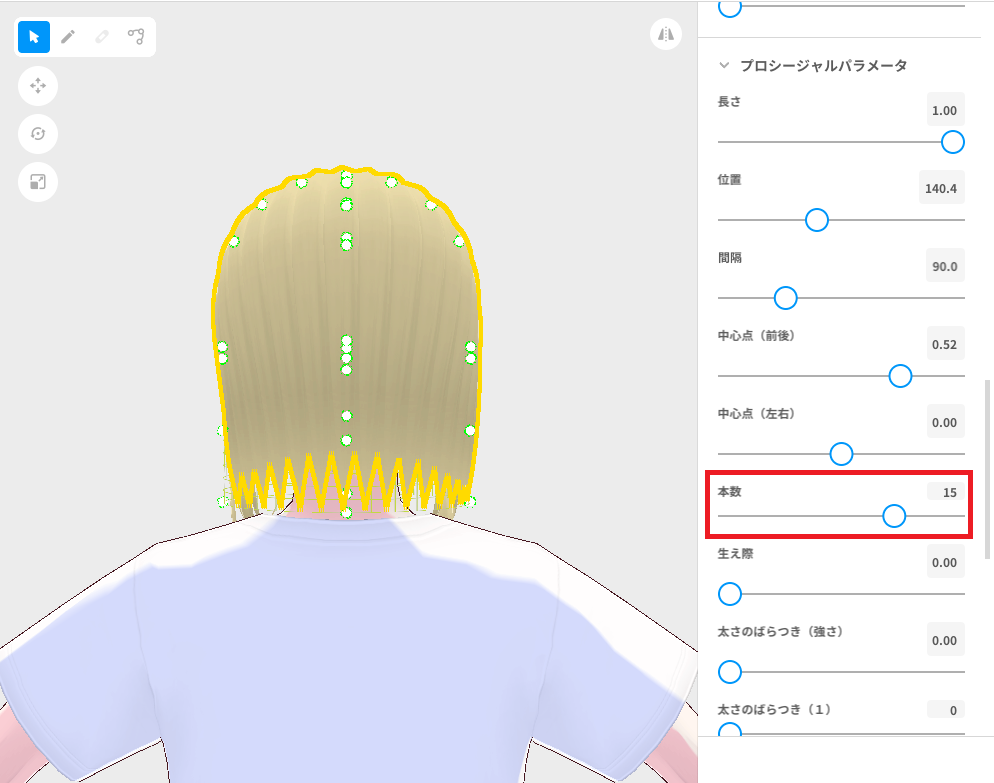Click the 中心点（前後） value field 0.52
Image resolution: width=994 pixels, height=783 pixels.
(x=945, y=344)
